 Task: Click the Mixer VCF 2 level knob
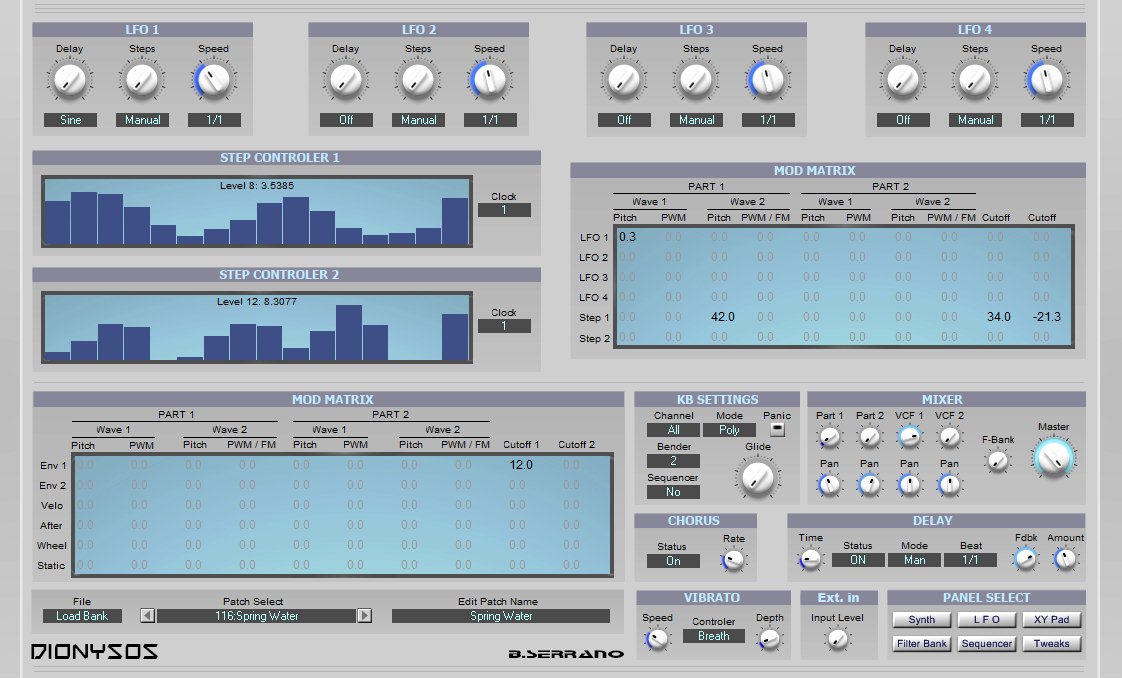coord(950,436)
